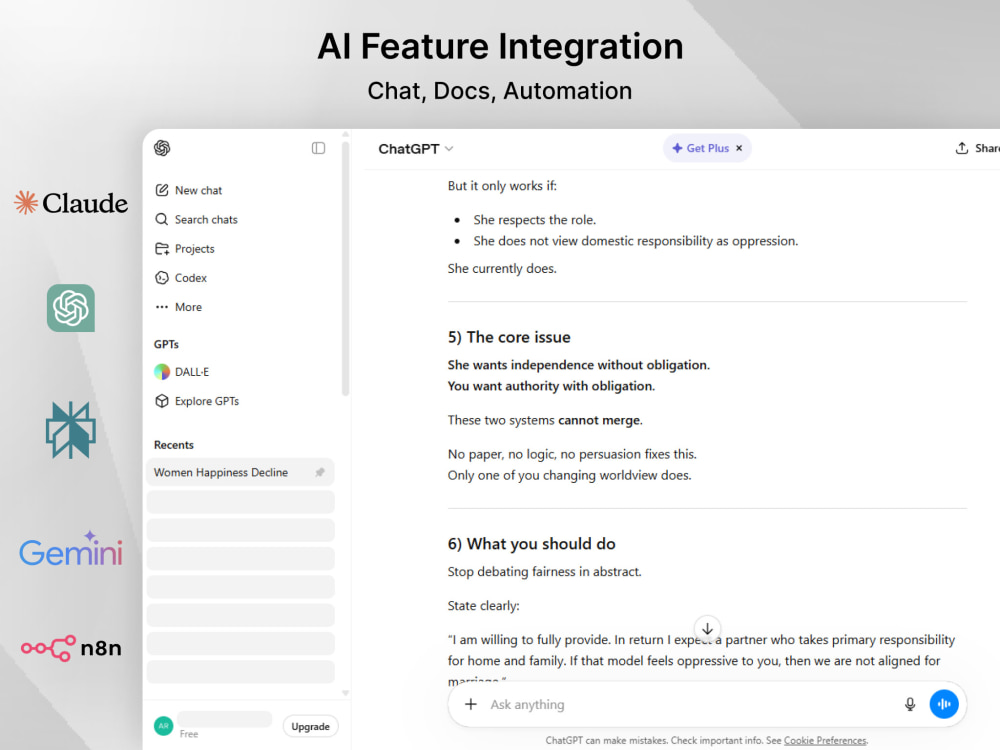The image size is (1000, 750).
Task: Click the ChatGPT logo in the sidebar header
Action: (162, 148)
